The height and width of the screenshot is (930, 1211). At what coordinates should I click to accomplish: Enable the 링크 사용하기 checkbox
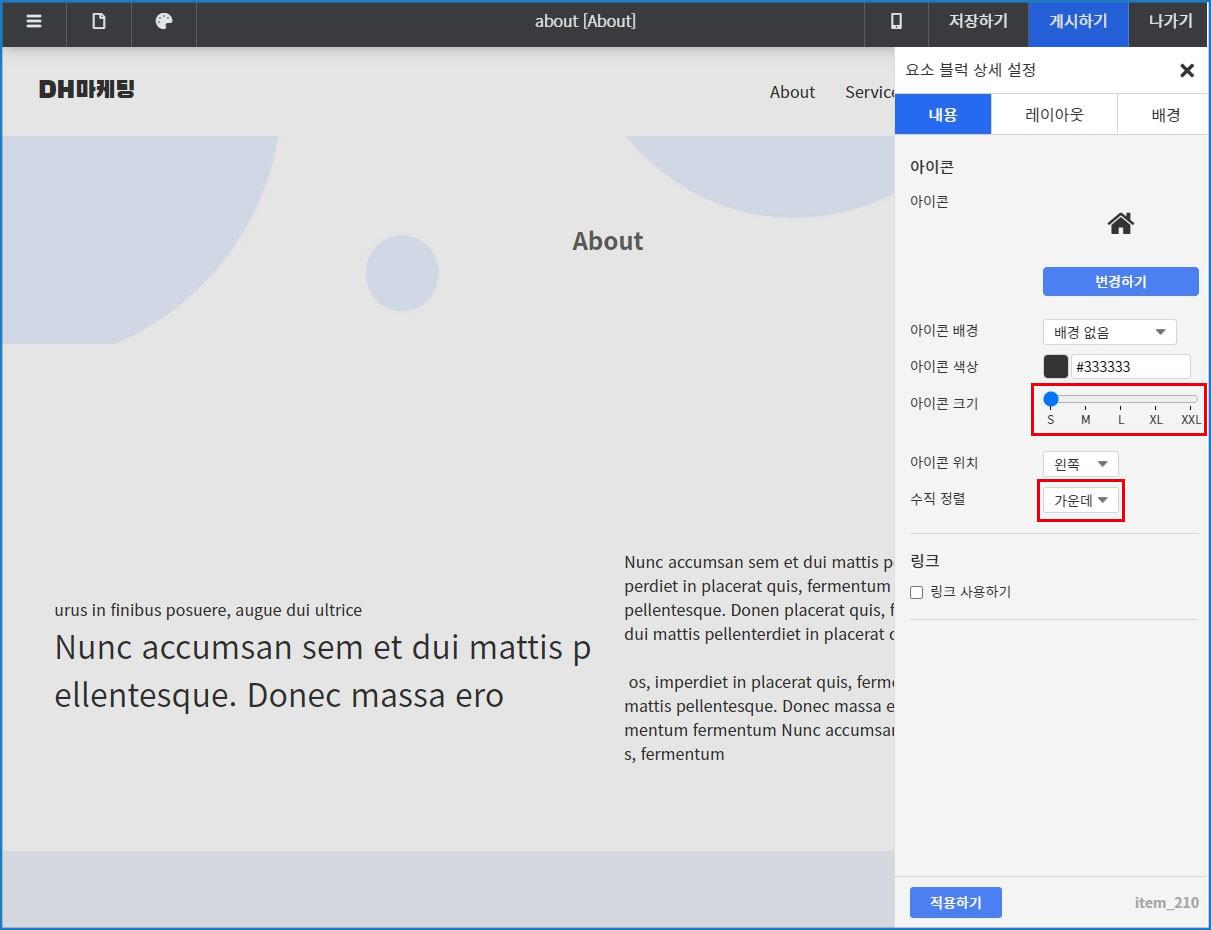[x=916, y=592]
